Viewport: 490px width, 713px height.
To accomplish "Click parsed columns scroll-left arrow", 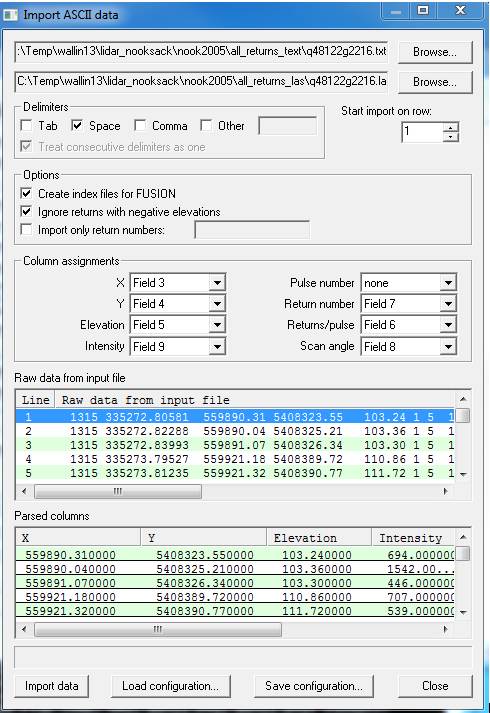I will pos(24,629).
